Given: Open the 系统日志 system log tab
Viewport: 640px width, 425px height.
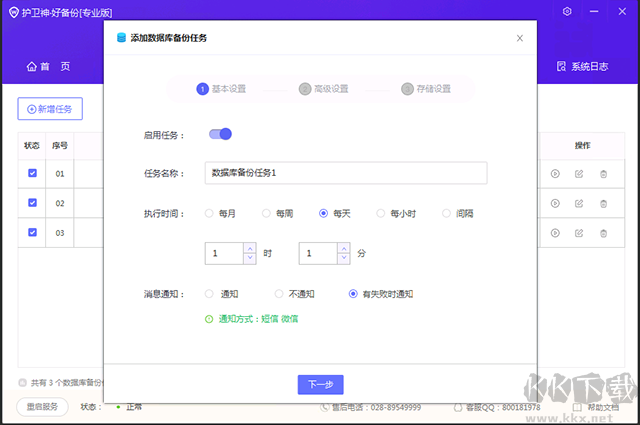Looking at the screenshot, I should pos(582,67).
